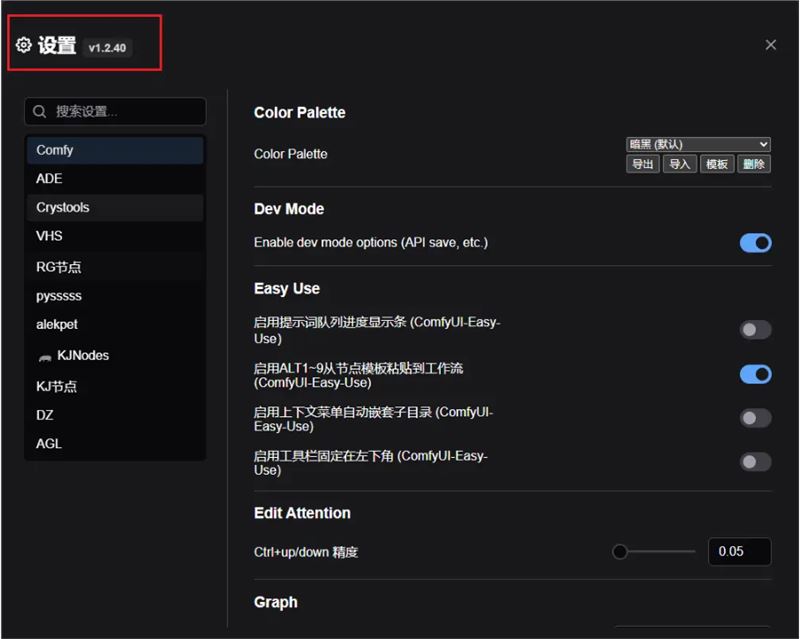Click the 搜索设置 search field
Viewport: 800px width, 639px height.
[115, 111]
